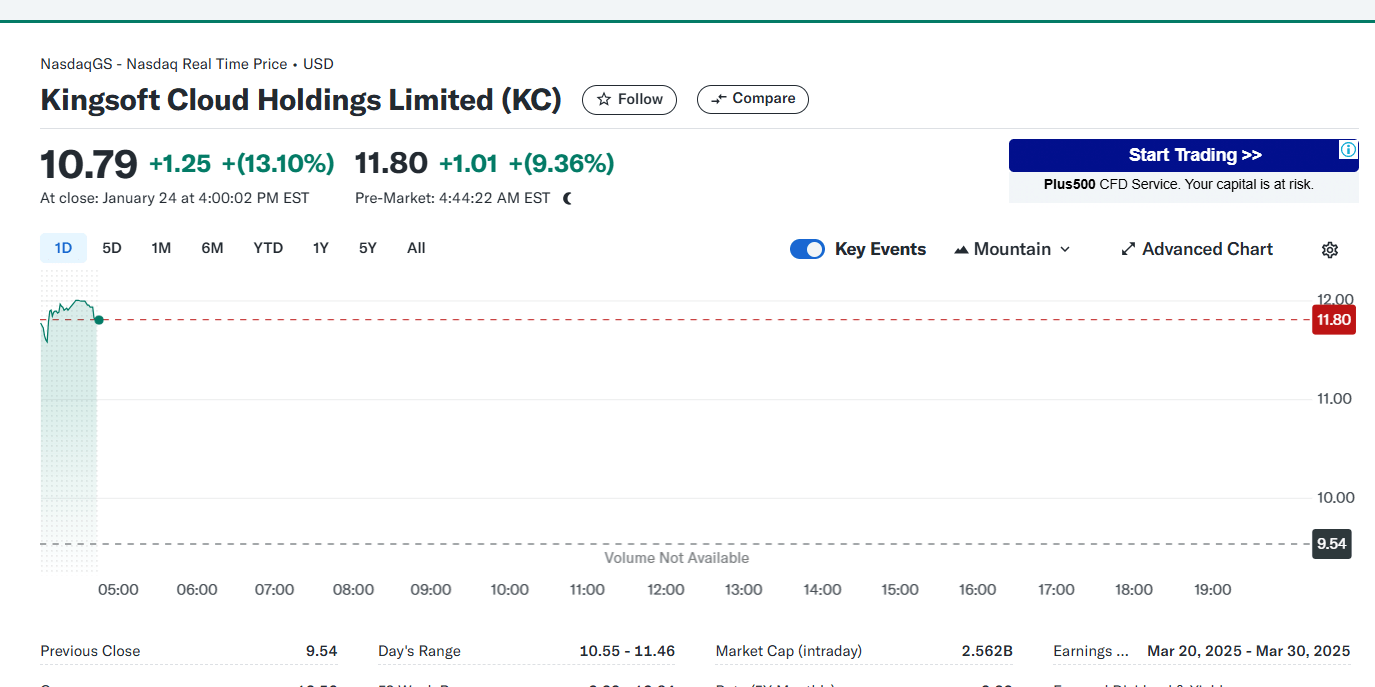Click the 2.562B market cap value
The width and height of the screenshot is (1375, 687).
tap(987, 651)
